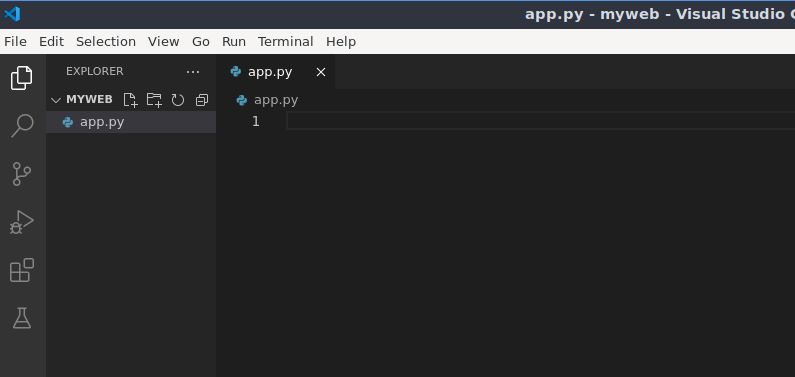795x377 pixels.
Task: Create a New Folder in MYWEB
Action: pyautogui.click(x=154, y=100)
